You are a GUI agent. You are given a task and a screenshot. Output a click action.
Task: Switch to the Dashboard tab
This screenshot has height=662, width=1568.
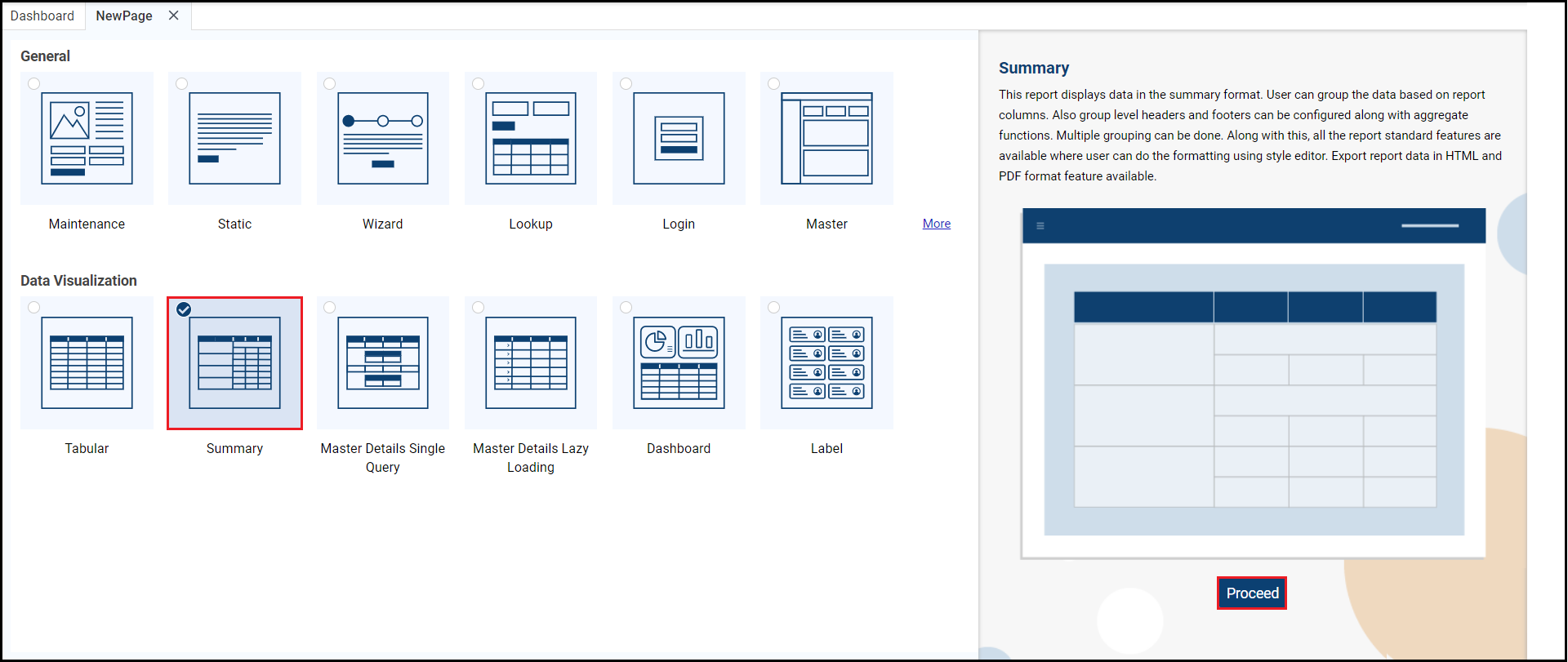click(x=42, y=16)
